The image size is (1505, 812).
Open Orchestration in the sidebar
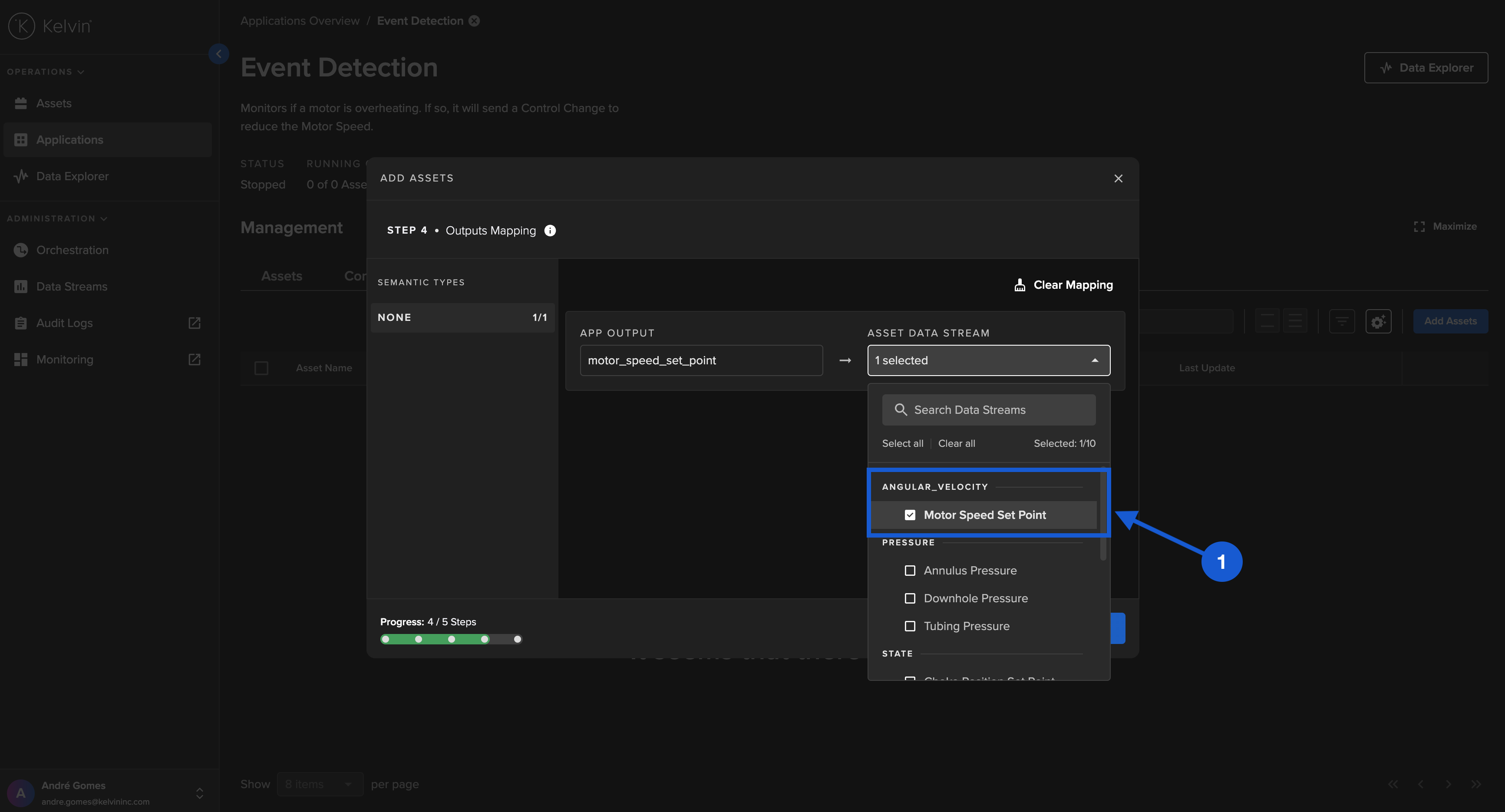coord(72,249)
